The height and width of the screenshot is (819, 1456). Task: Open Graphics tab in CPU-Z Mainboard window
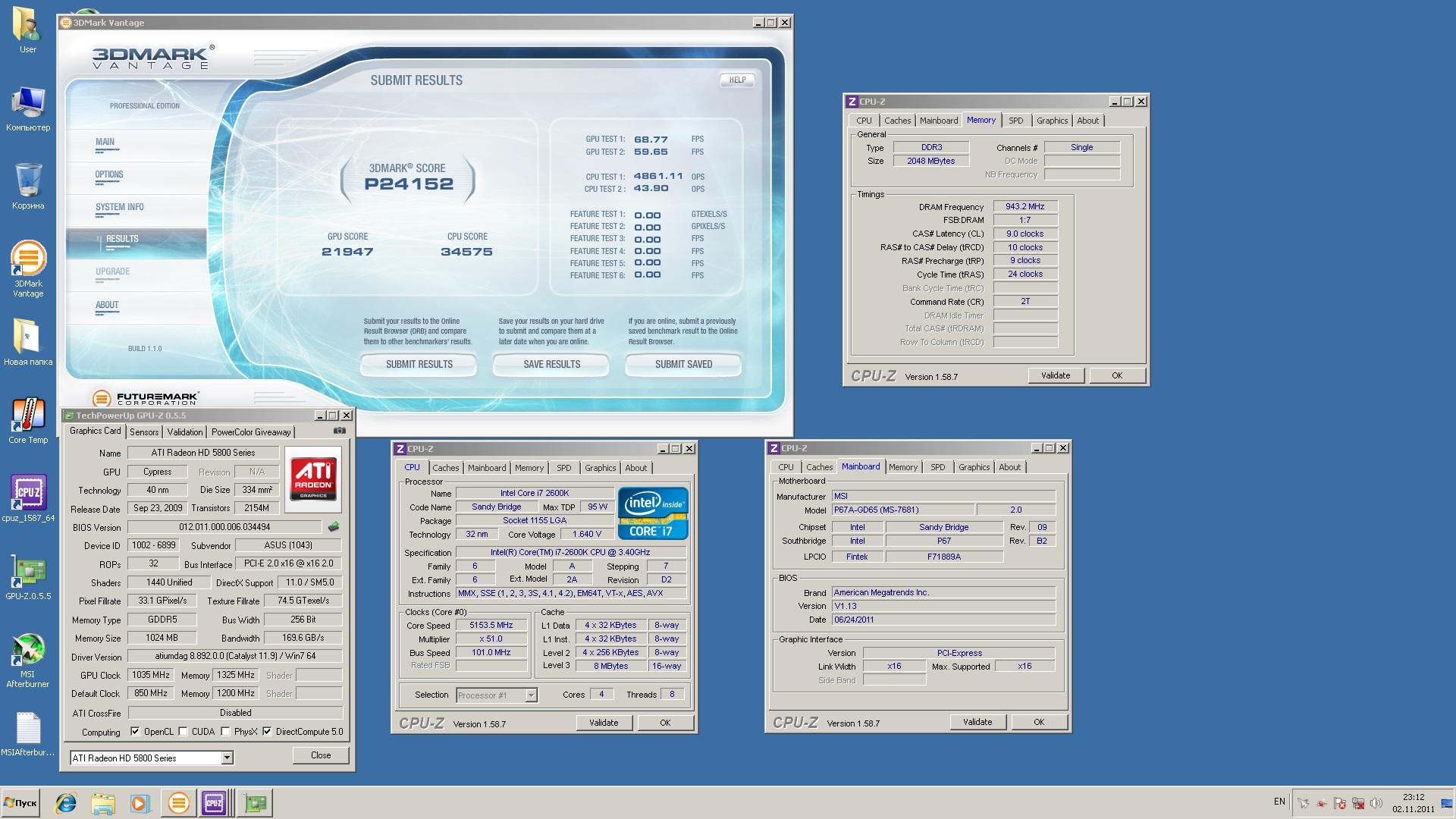(x=974, y=467)
